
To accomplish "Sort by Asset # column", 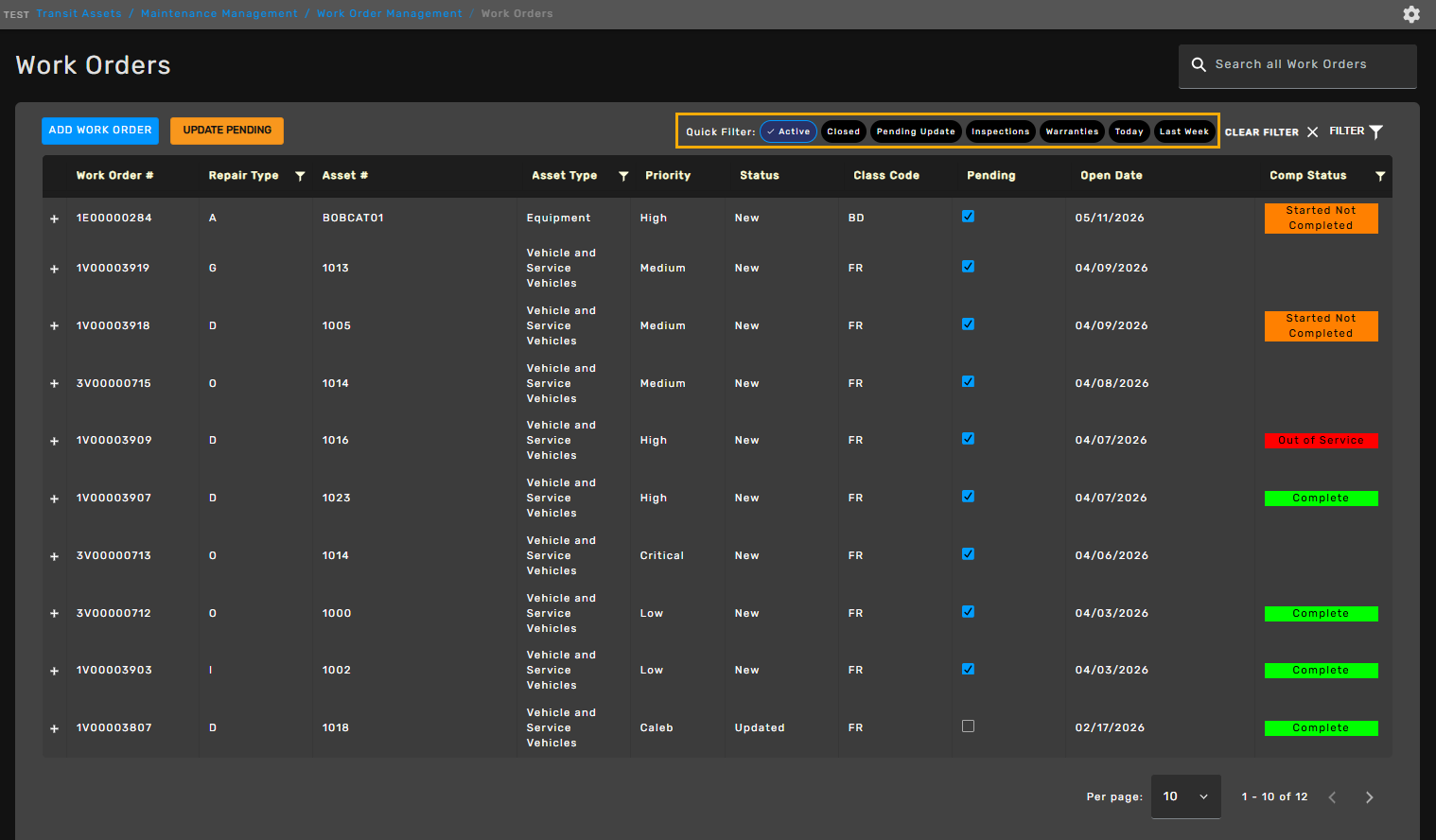I will (344, 176).
